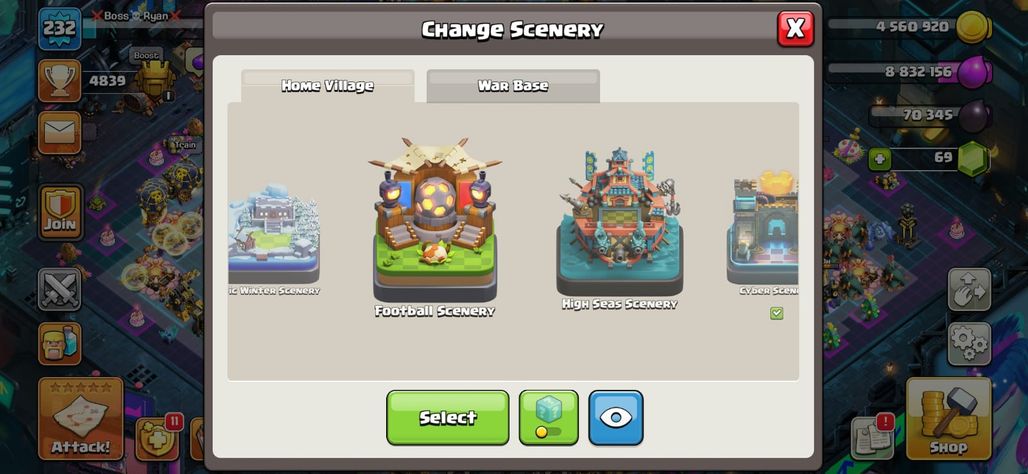
Task: Preview scenery with the eye button
Action: pos(616,418)
